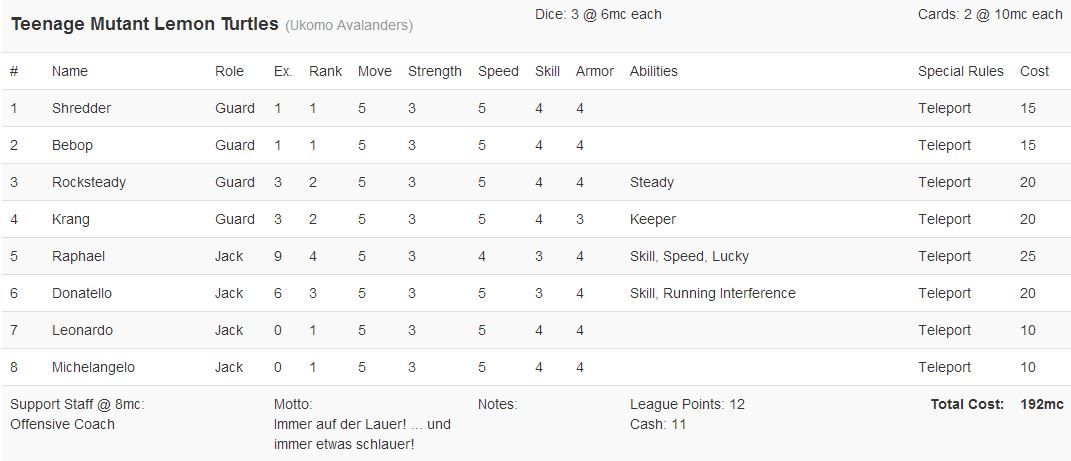Select the League Points: 12 text
This screenshot has width=1071, height=461.
point(687,404)
